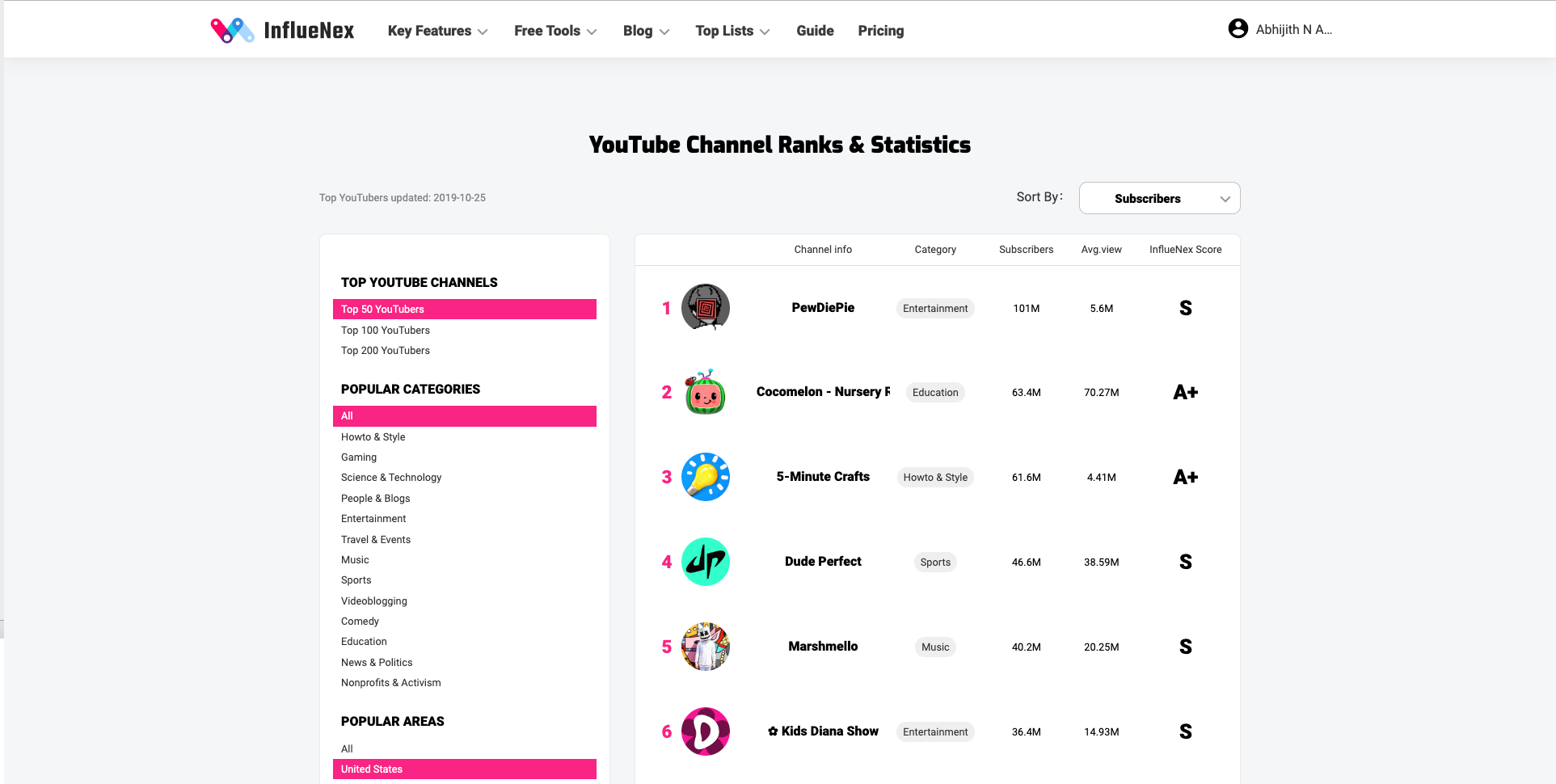
Task: Open the user account profile icon
Action: 1238,29
